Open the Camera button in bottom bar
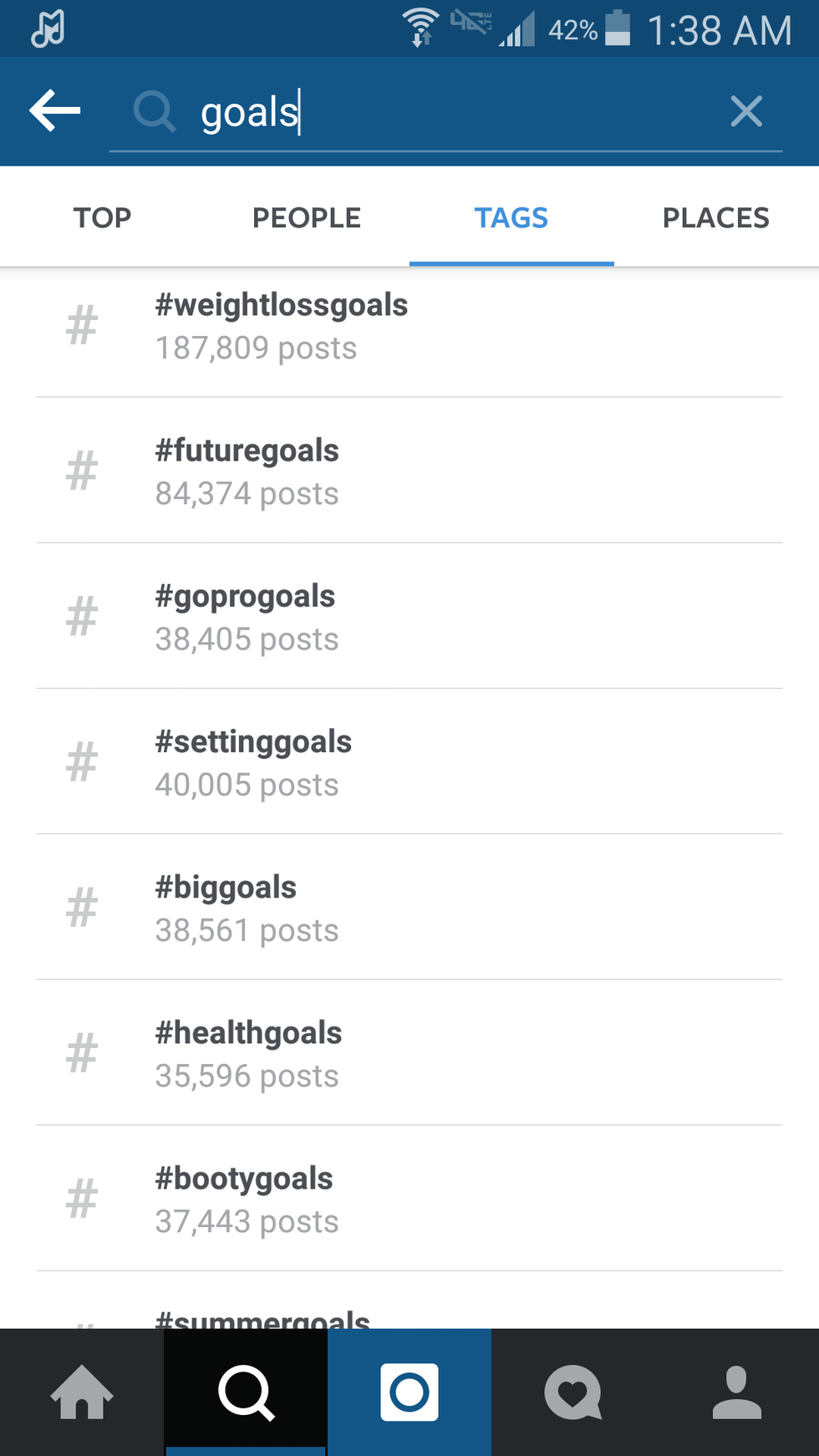 point(409,1392)
